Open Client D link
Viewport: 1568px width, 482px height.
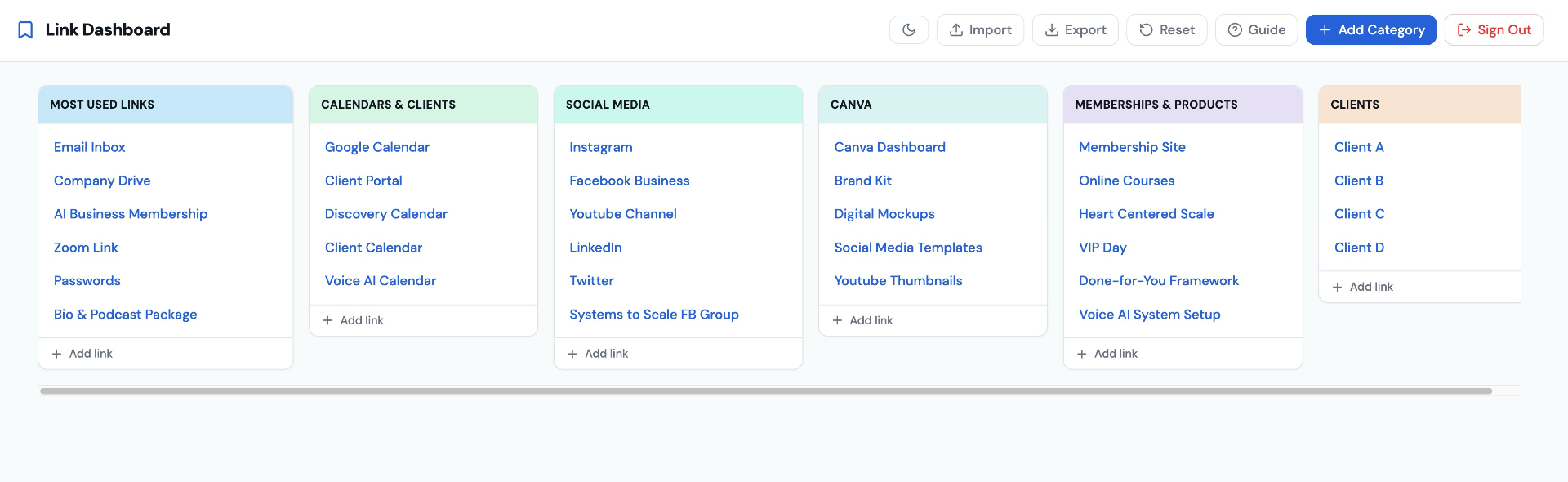point(1360,248)
